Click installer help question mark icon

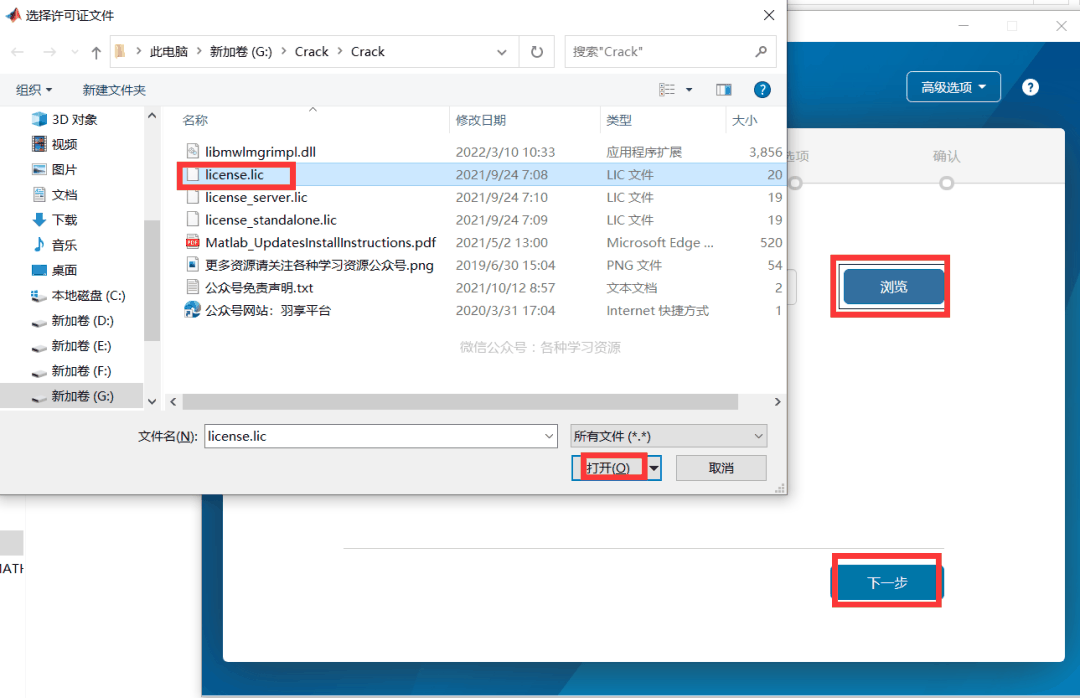pos(1030,87)
